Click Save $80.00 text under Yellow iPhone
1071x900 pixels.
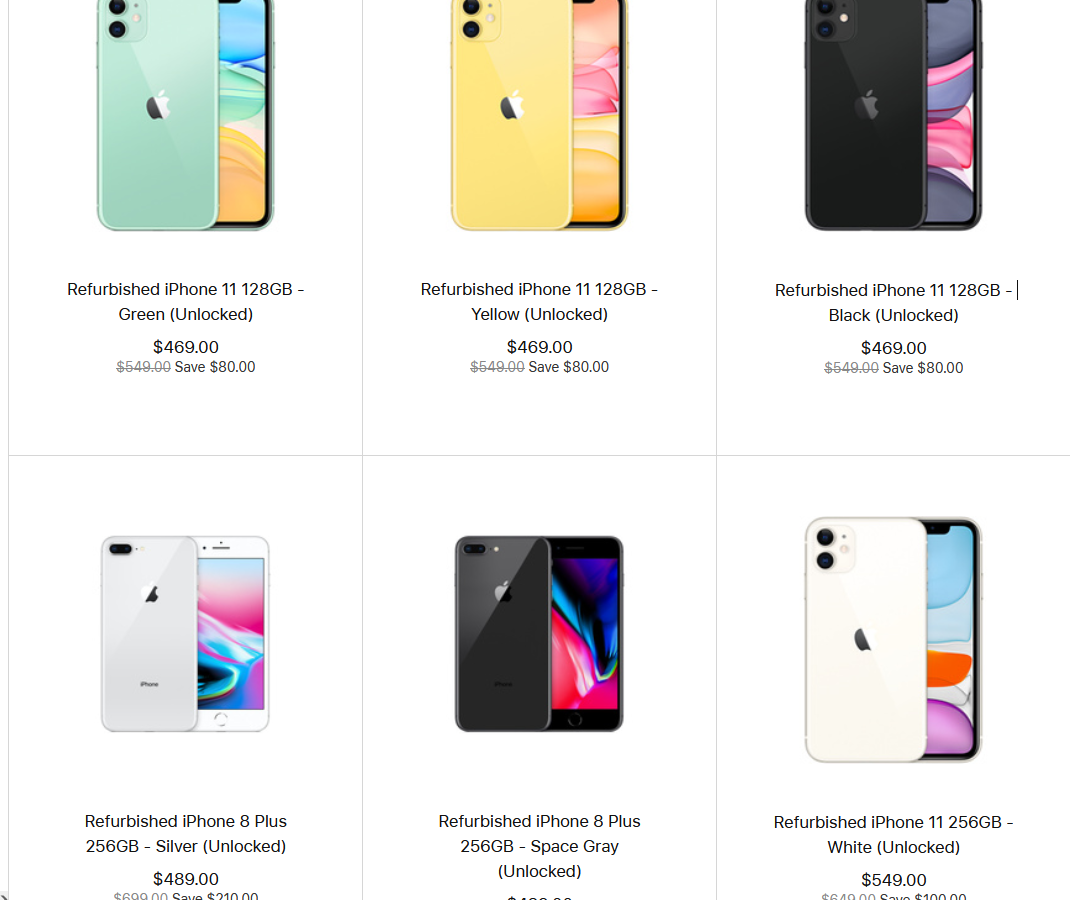pos(569,367)
